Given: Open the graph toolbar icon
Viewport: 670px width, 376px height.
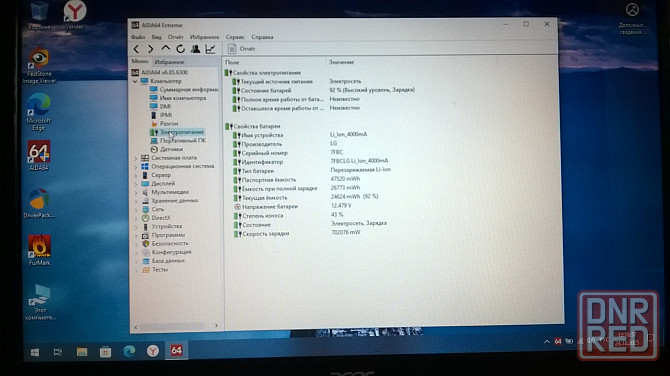Looking at the screenshot, I should coord(210,49).
